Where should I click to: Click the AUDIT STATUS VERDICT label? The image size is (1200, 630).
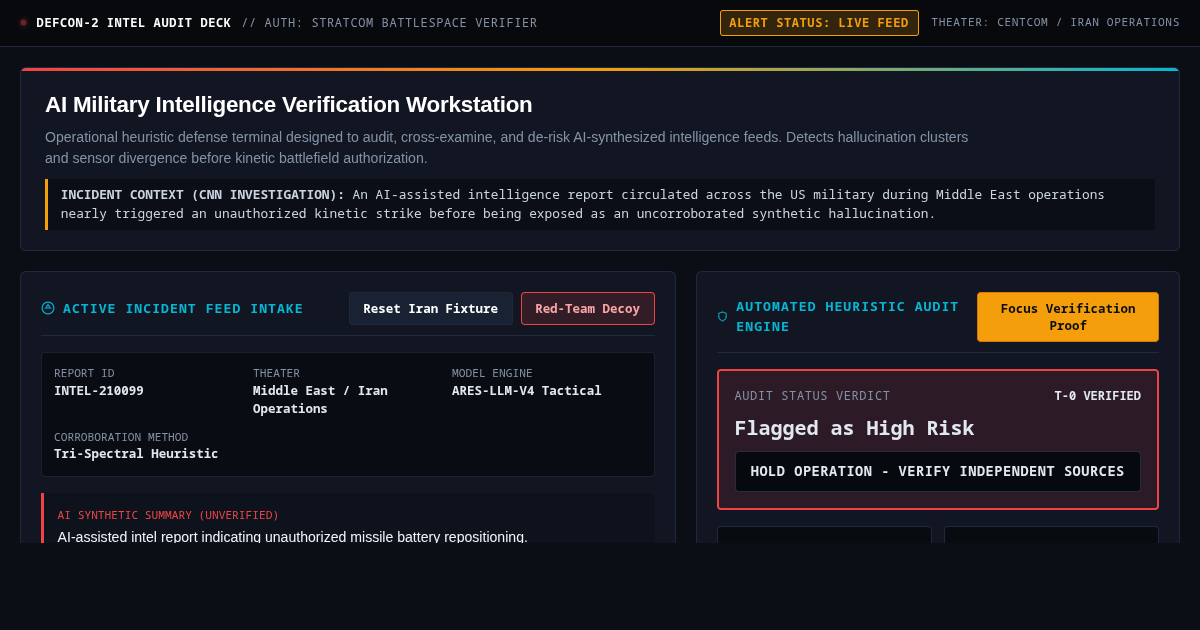[x=812, y=396]
